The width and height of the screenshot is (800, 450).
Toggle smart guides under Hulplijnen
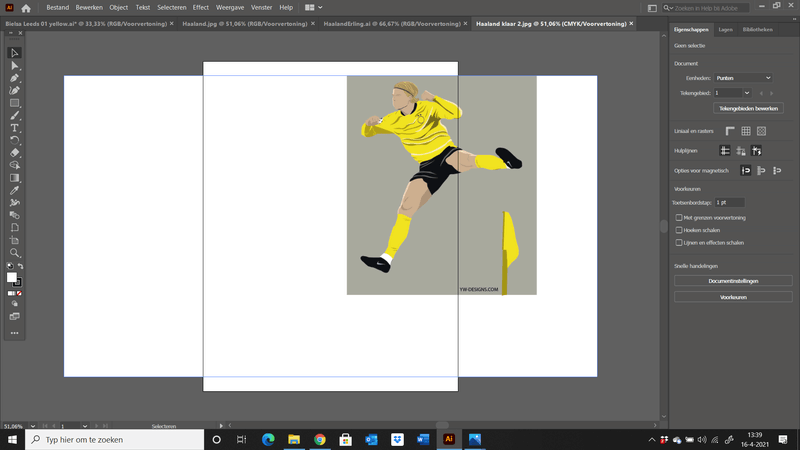(757, 151)
